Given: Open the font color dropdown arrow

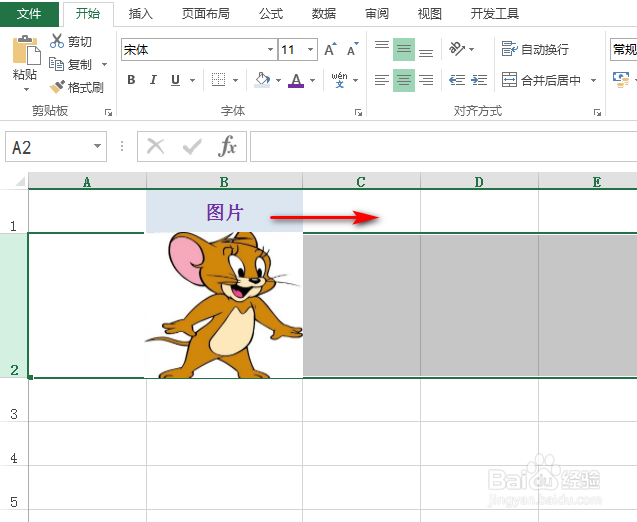Looking at the screenshot, I should (312, 80).
